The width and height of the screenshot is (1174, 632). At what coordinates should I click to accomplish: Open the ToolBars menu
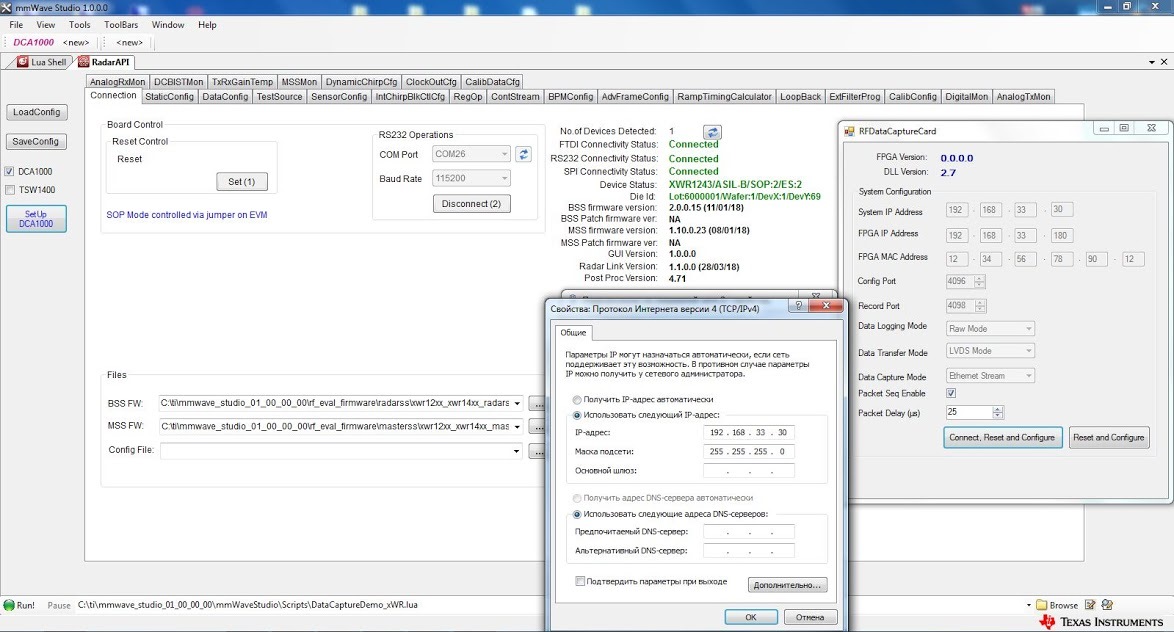tap(121, 25)
